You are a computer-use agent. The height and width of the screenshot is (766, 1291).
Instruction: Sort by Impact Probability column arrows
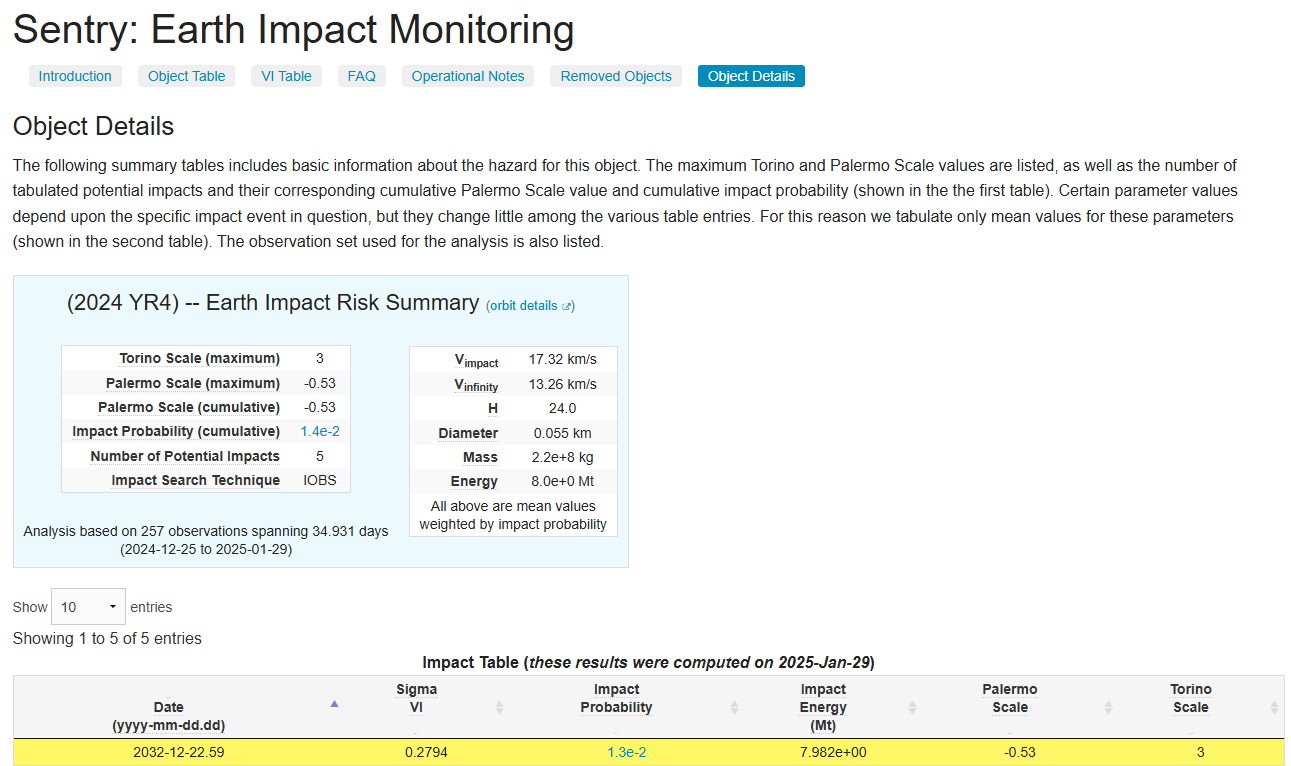coord(734,707)
